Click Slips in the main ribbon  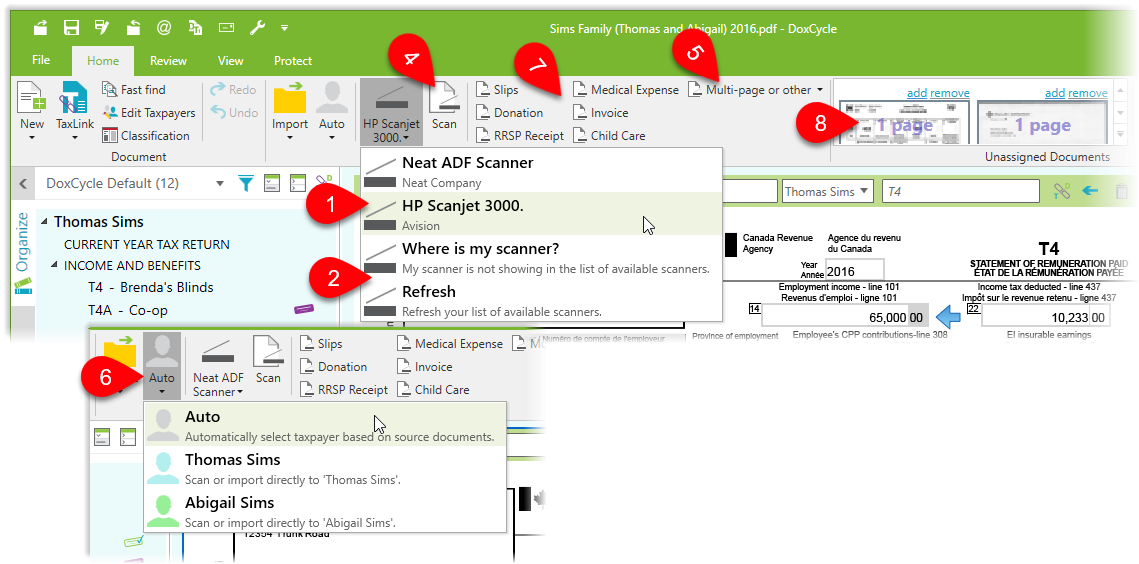[x=497, y=89]
